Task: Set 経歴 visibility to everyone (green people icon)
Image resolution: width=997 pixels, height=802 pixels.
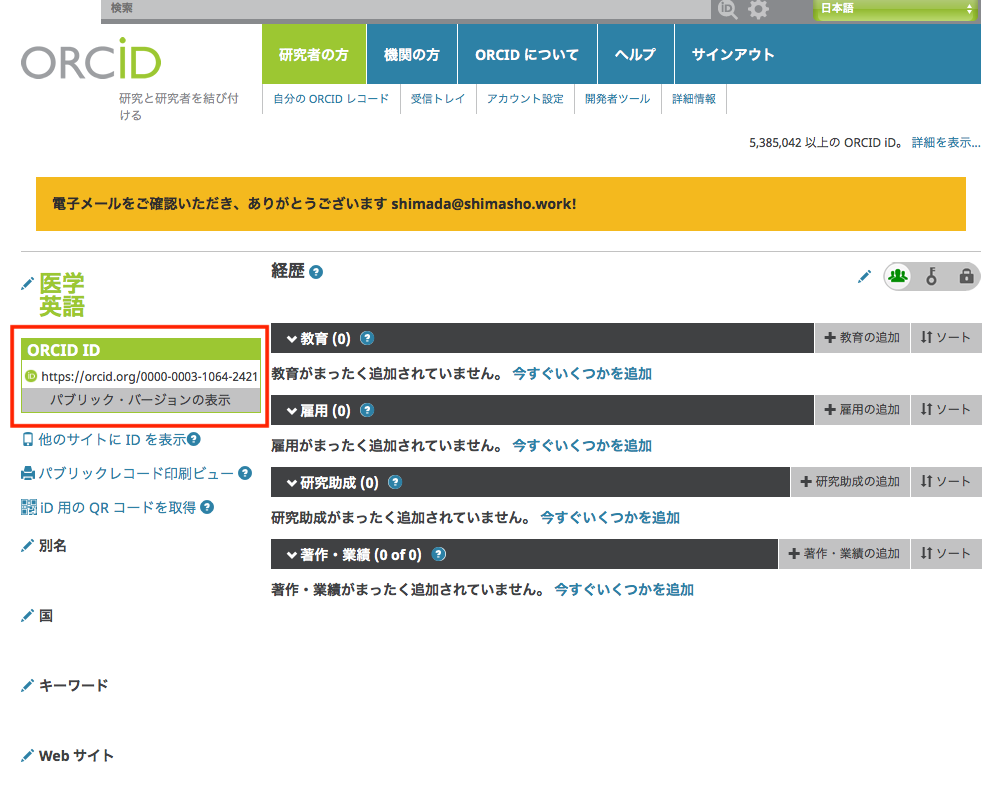Action: 898,277
